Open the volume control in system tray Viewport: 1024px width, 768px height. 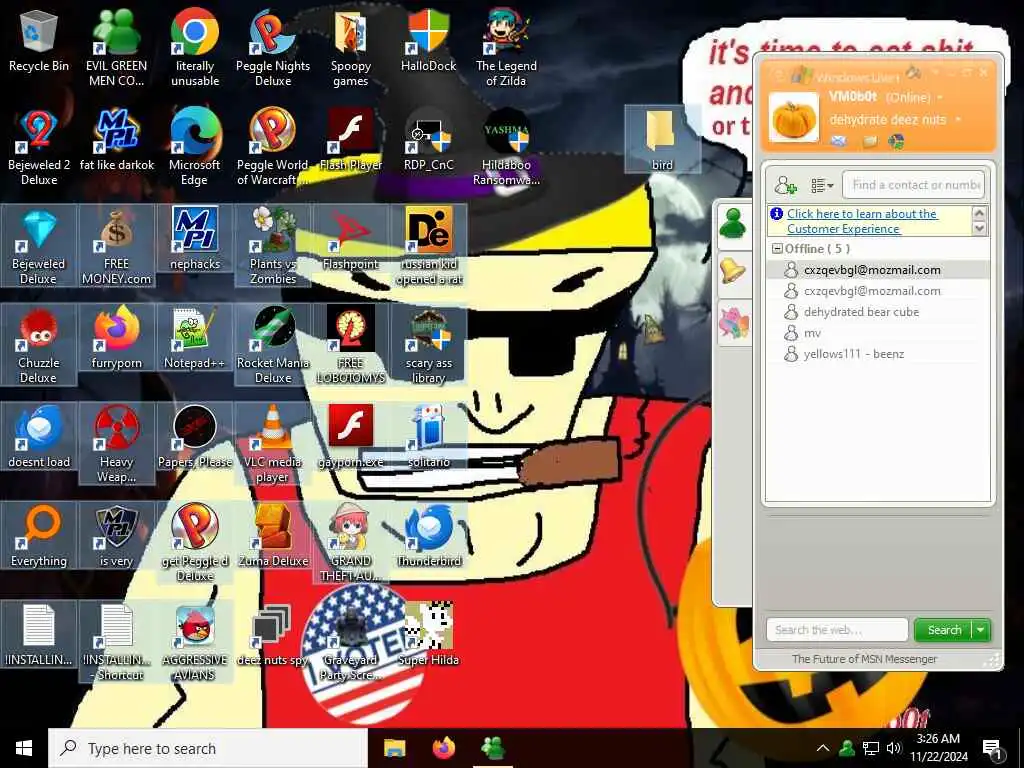(x=894, y=748)
